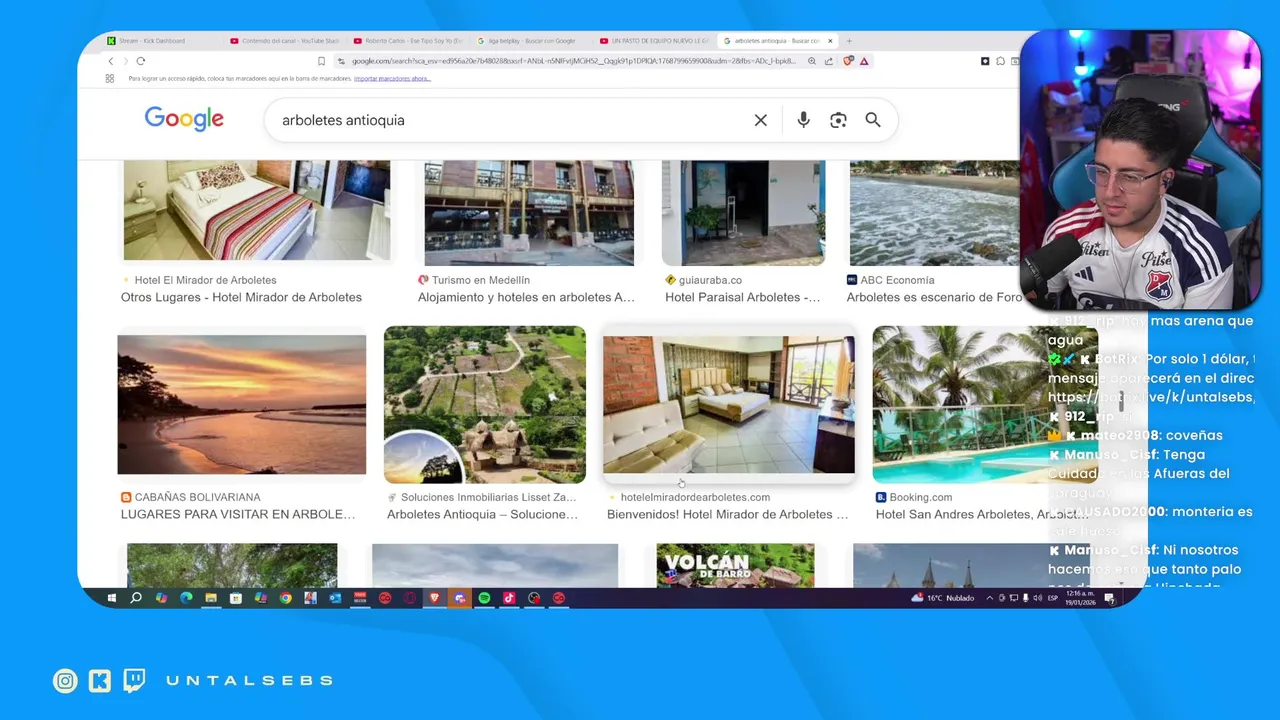Open File Explorer from taskbar

coord(211,598)
